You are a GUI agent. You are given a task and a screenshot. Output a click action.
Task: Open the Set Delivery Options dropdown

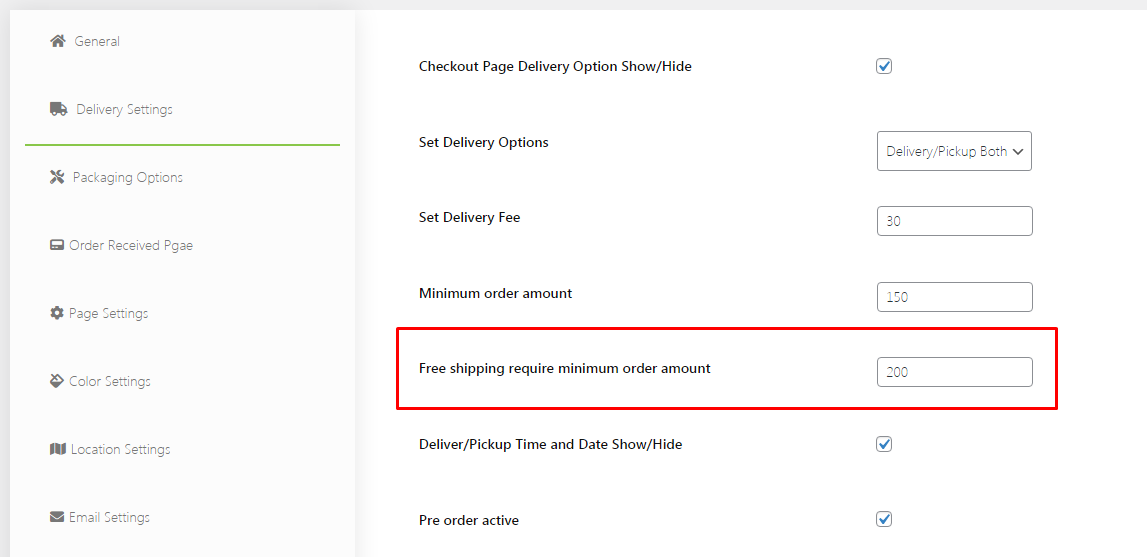(954, 151)
